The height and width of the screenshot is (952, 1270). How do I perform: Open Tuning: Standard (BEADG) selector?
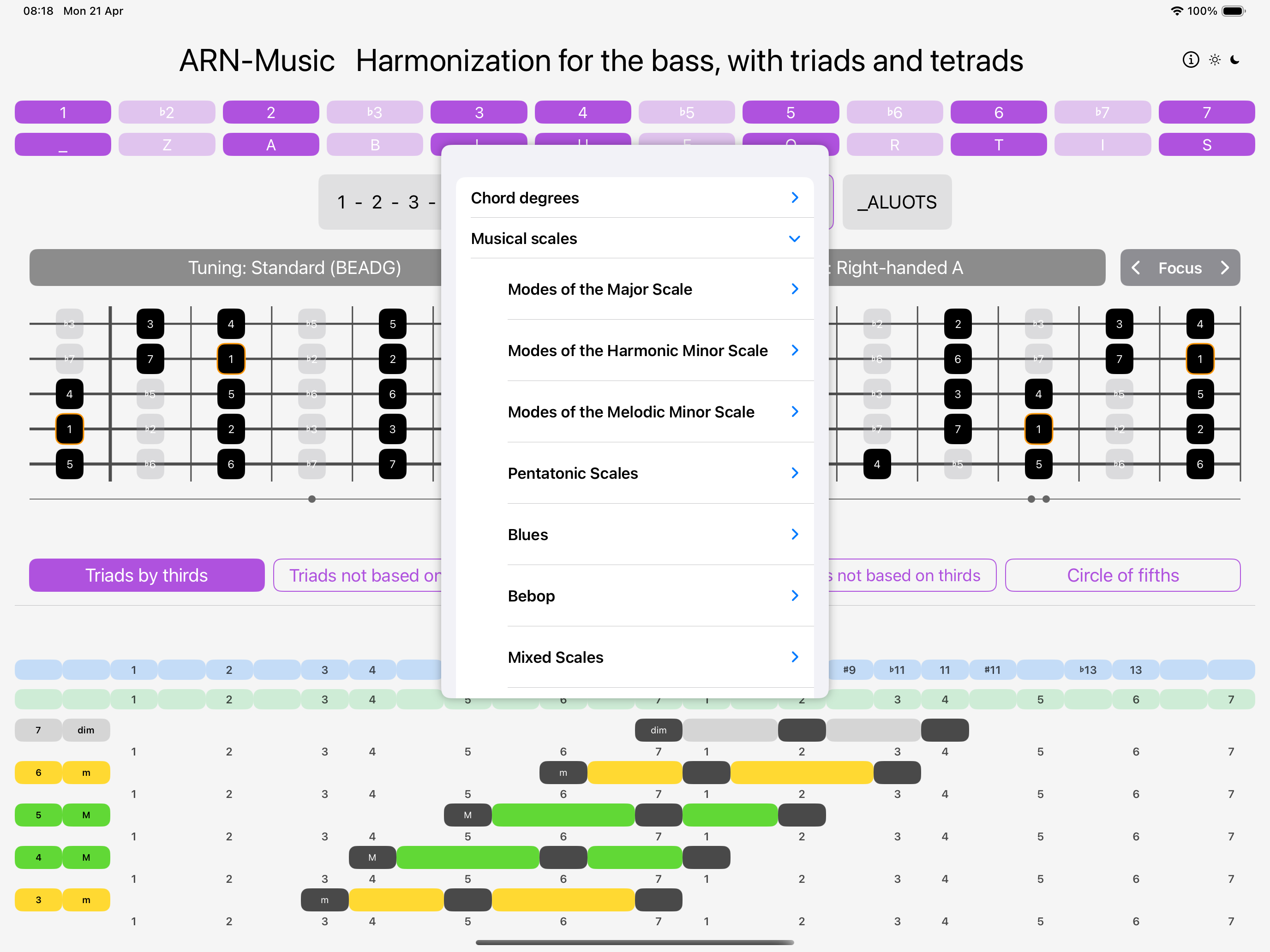[x=236, y=268]
